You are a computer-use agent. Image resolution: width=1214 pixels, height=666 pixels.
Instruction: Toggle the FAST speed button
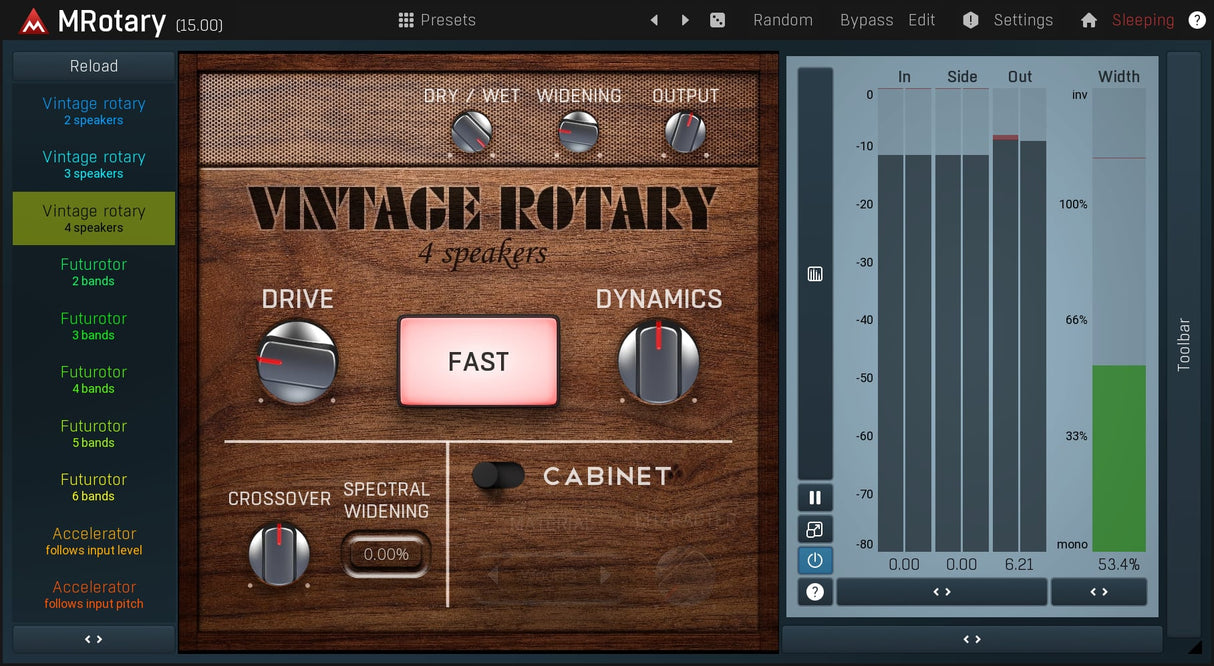[x=478, y=361]
